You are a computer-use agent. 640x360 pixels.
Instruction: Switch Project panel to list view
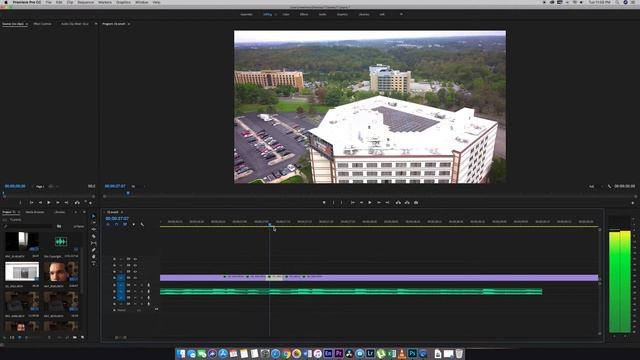click(x=12, y=338)
